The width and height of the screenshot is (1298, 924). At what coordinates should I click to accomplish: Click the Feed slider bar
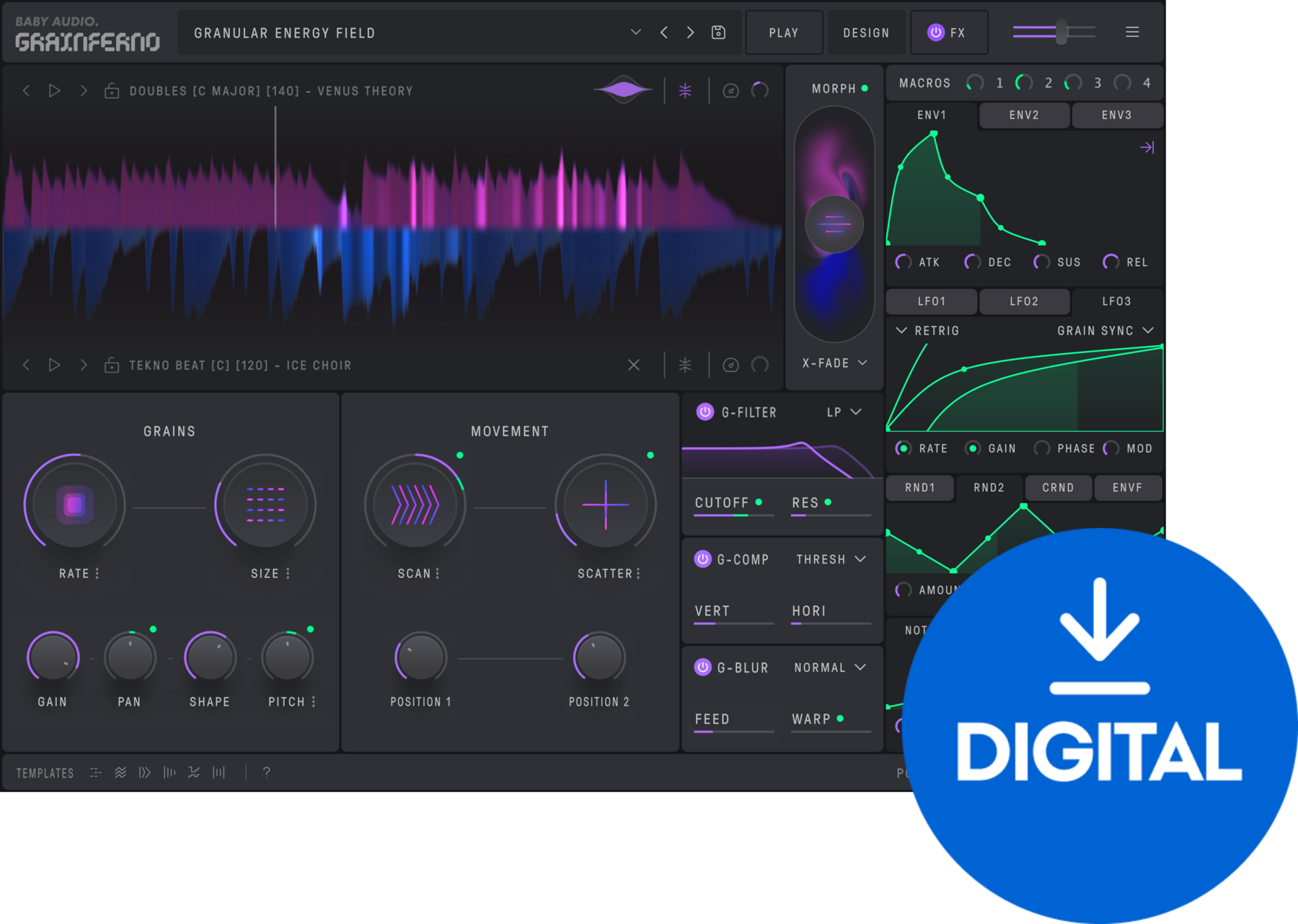734,732
